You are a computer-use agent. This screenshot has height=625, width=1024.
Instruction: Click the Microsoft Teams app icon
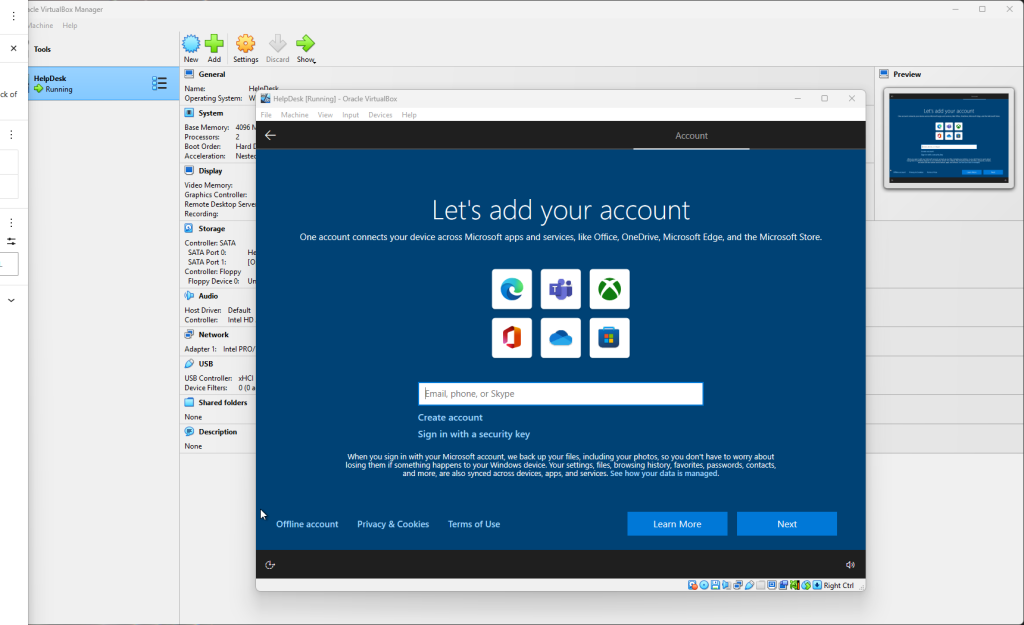click(561, 289)
